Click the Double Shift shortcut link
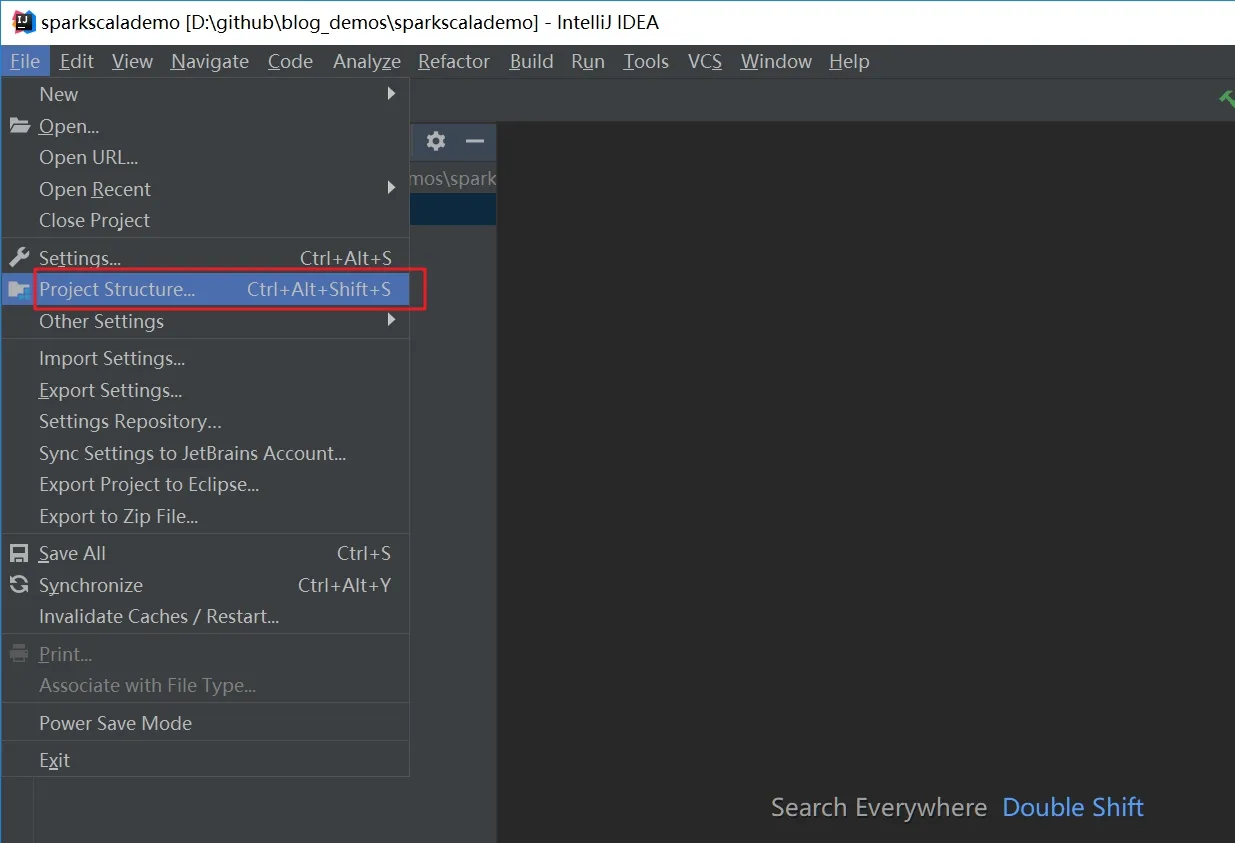This screenshot has width=1235, height=843. pyautogui.click(x=1073, y=807)
